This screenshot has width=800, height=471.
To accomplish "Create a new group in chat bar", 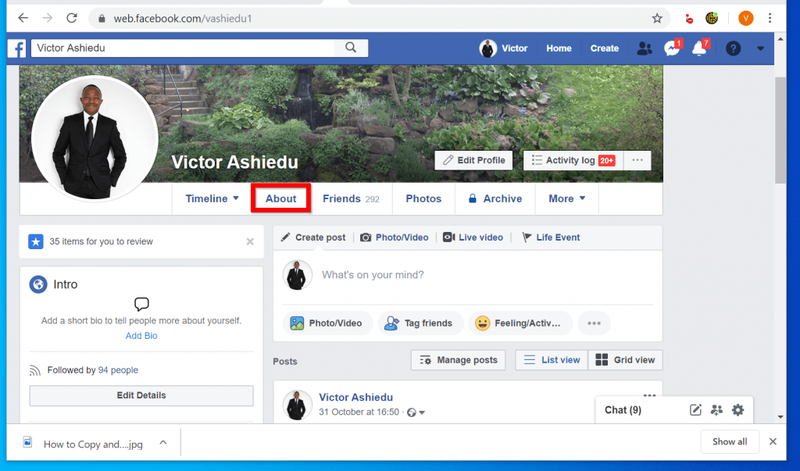I will click(x=716, y=410).
